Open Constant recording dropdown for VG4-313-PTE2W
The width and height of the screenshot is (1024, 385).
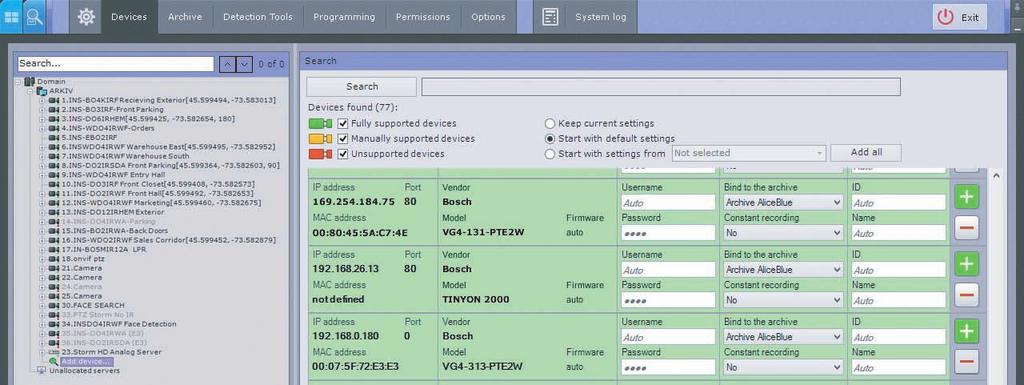click(784, 367)
